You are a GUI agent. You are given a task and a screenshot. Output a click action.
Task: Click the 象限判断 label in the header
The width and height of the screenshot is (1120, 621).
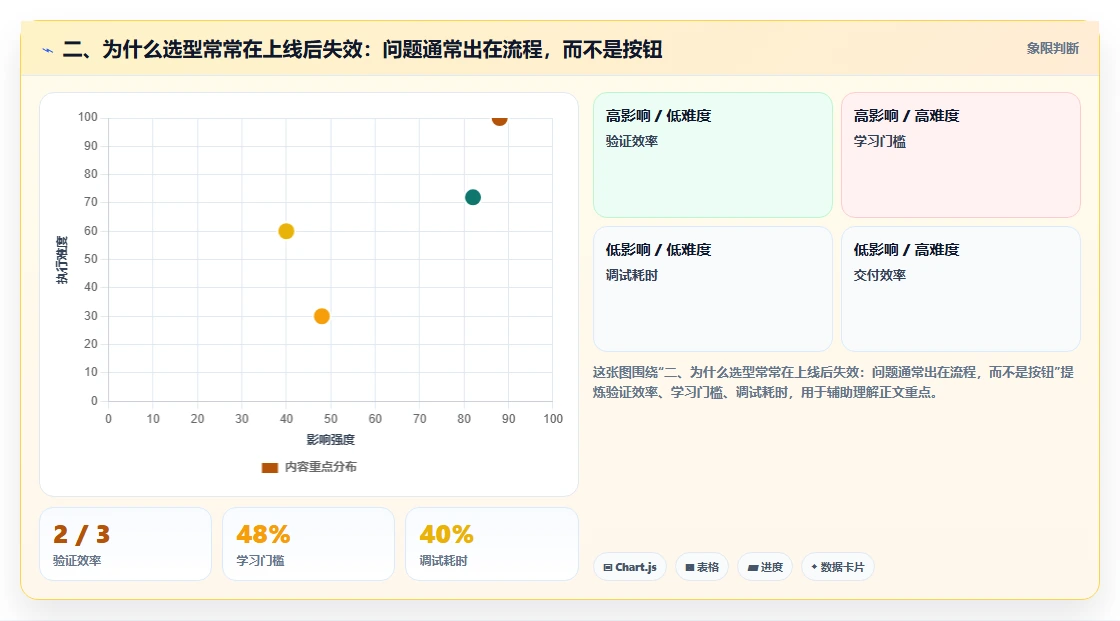click(x=1052, y=49)
